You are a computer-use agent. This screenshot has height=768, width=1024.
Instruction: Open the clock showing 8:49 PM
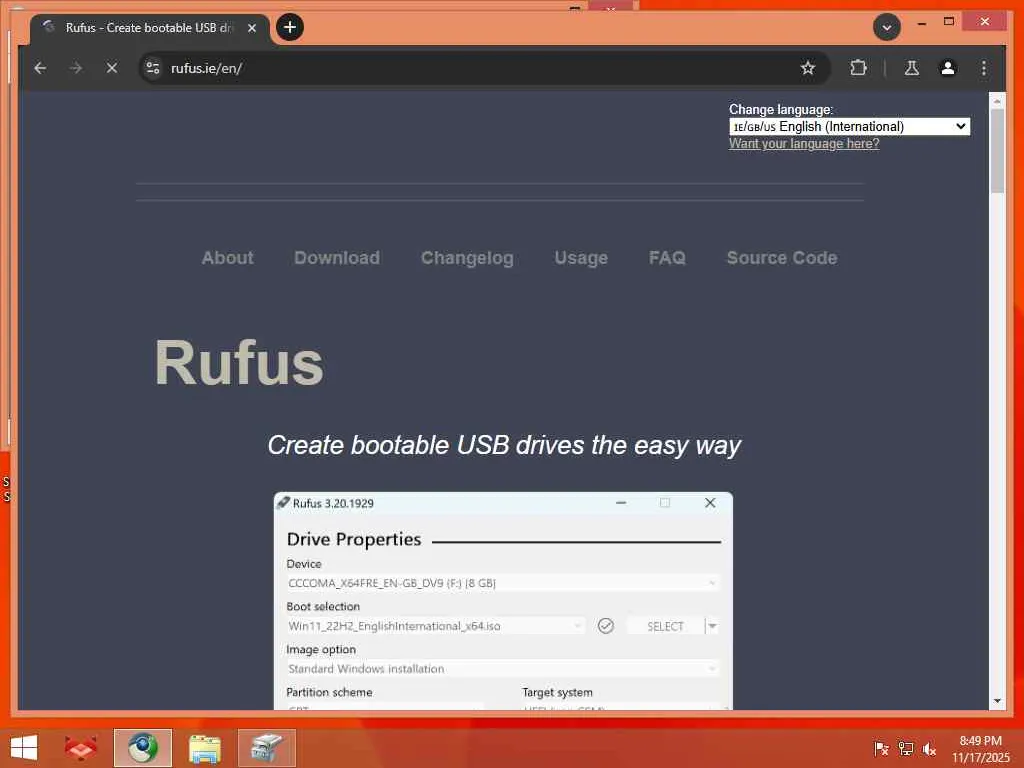click(980, 748)
